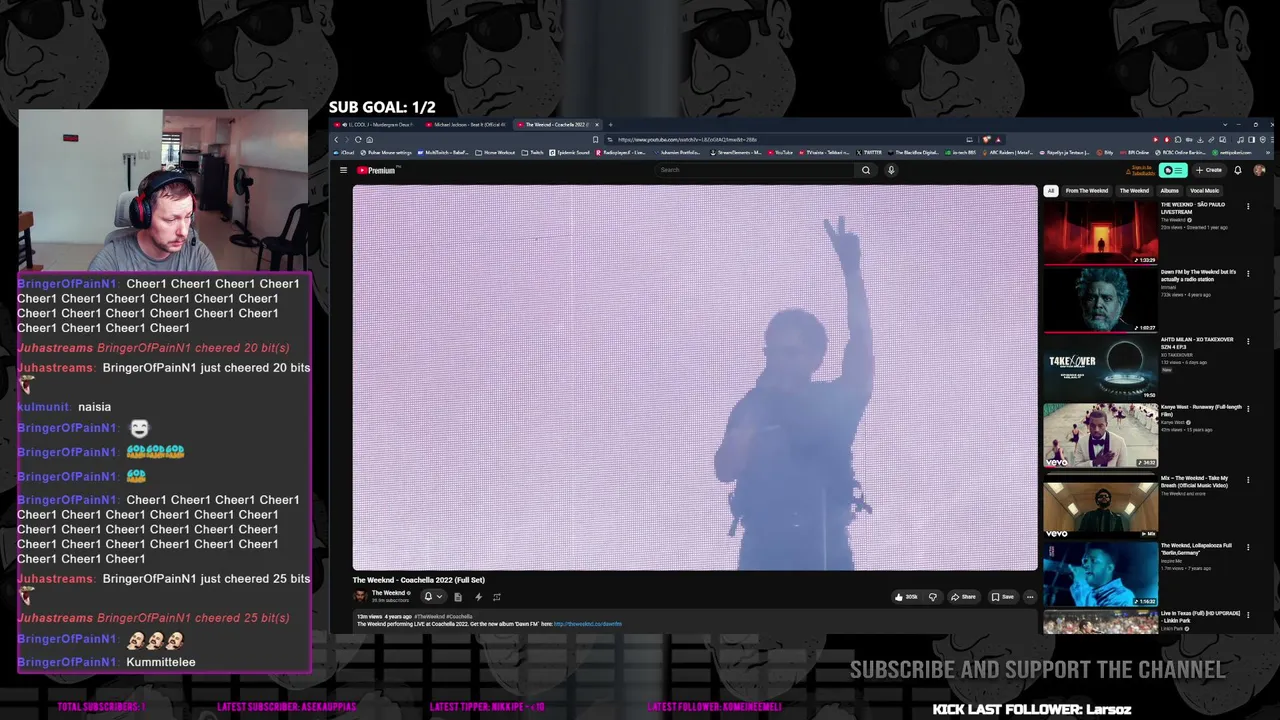Open the iCloud bookmark
This screenshot has width=1280, height=720.
(x=346, y=153)
